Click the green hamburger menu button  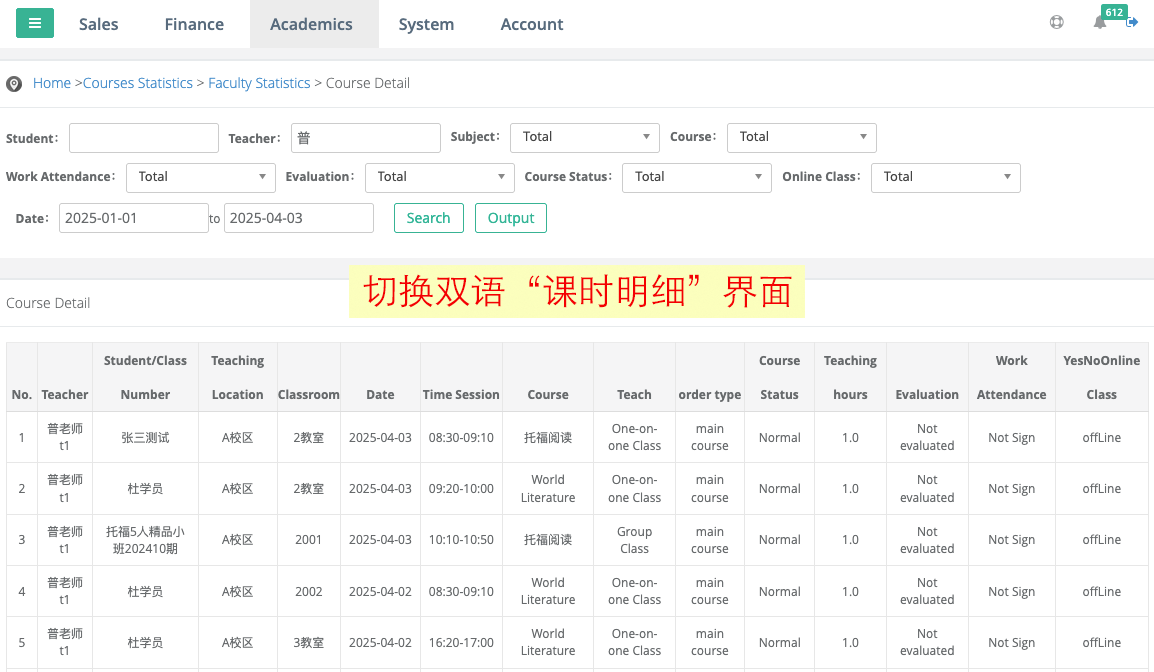coord(35,24)
